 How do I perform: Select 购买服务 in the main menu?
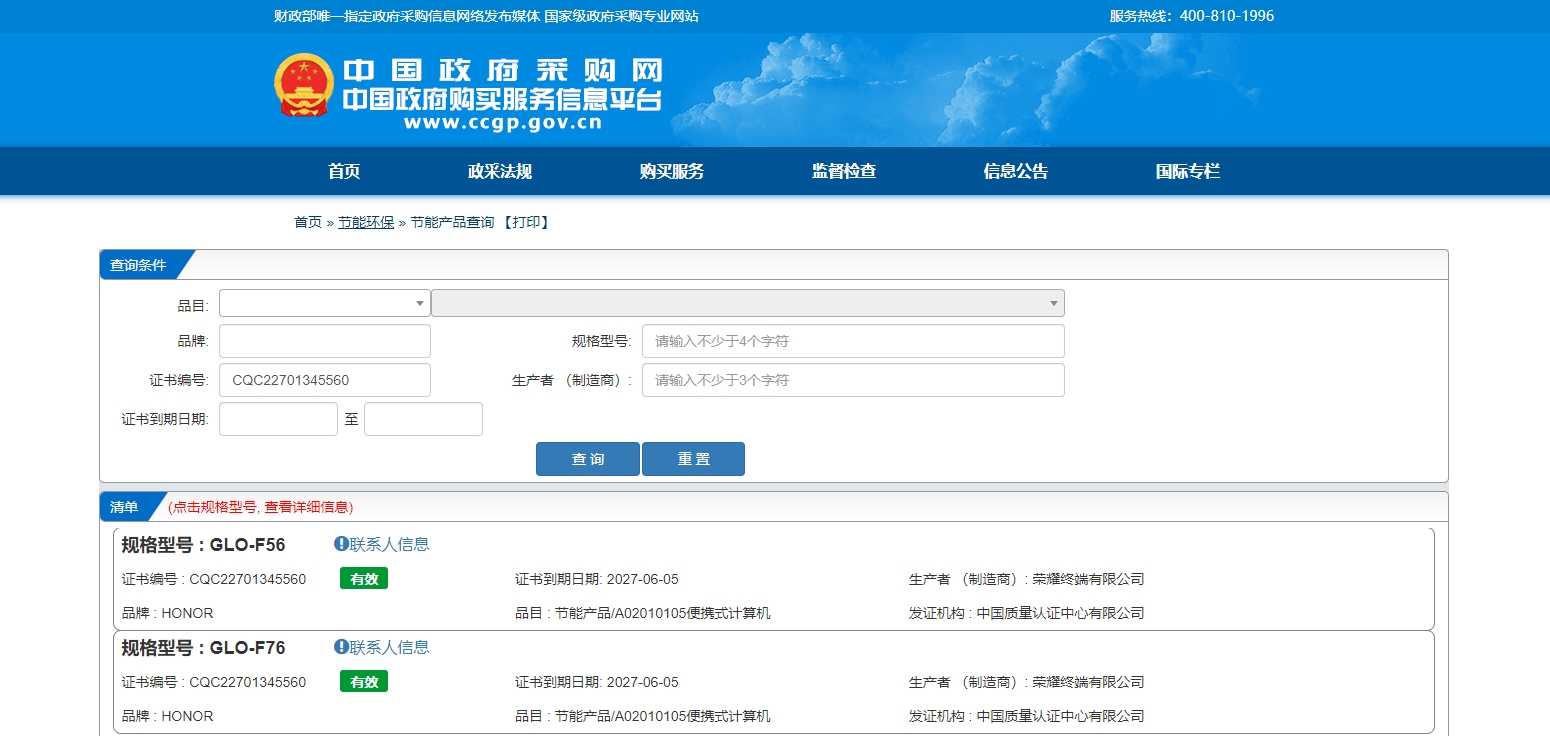(x=671, y=171)
